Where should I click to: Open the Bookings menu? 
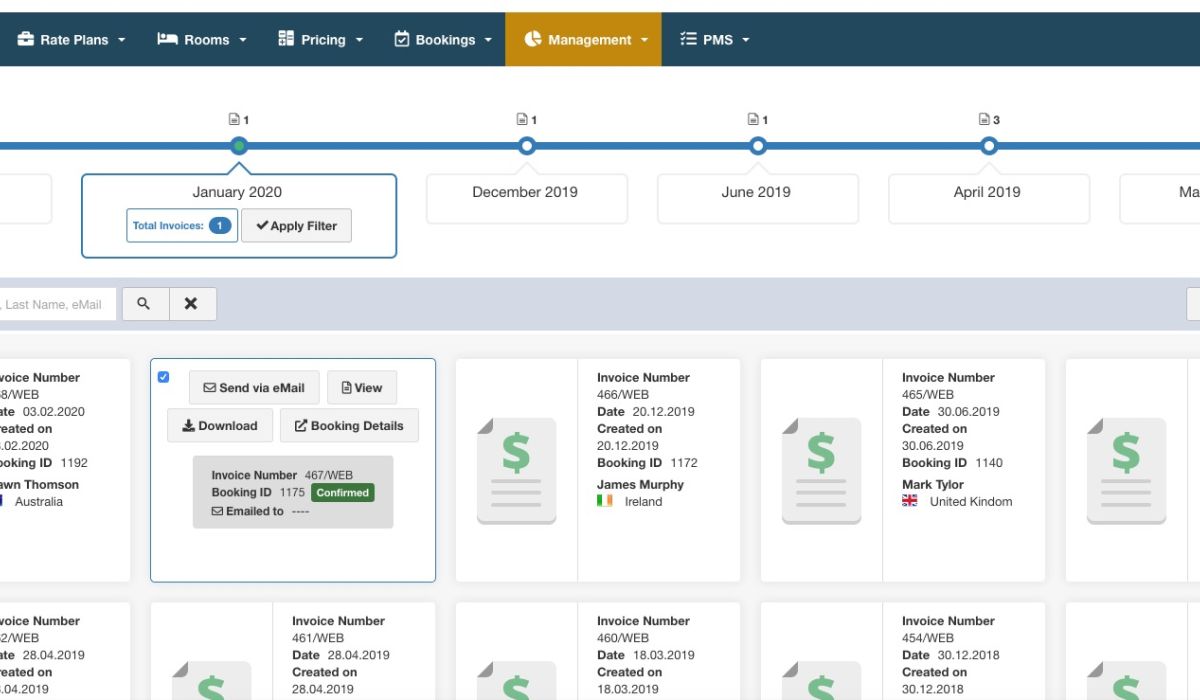(443, 40)
